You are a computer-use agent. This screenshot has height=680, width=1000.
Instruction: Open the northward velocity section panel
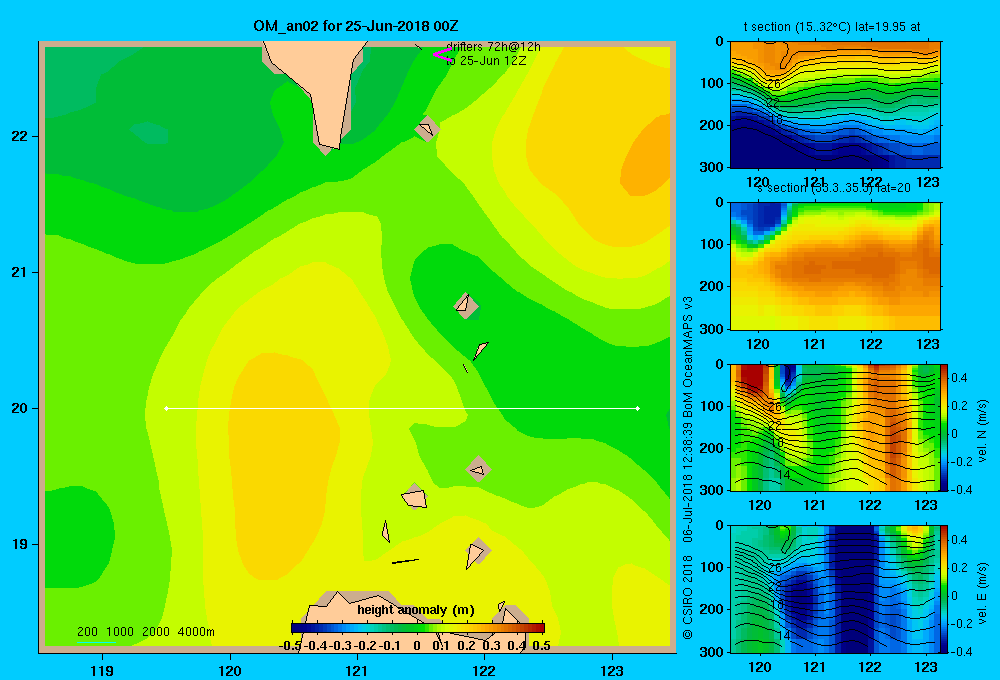(835, 428)
